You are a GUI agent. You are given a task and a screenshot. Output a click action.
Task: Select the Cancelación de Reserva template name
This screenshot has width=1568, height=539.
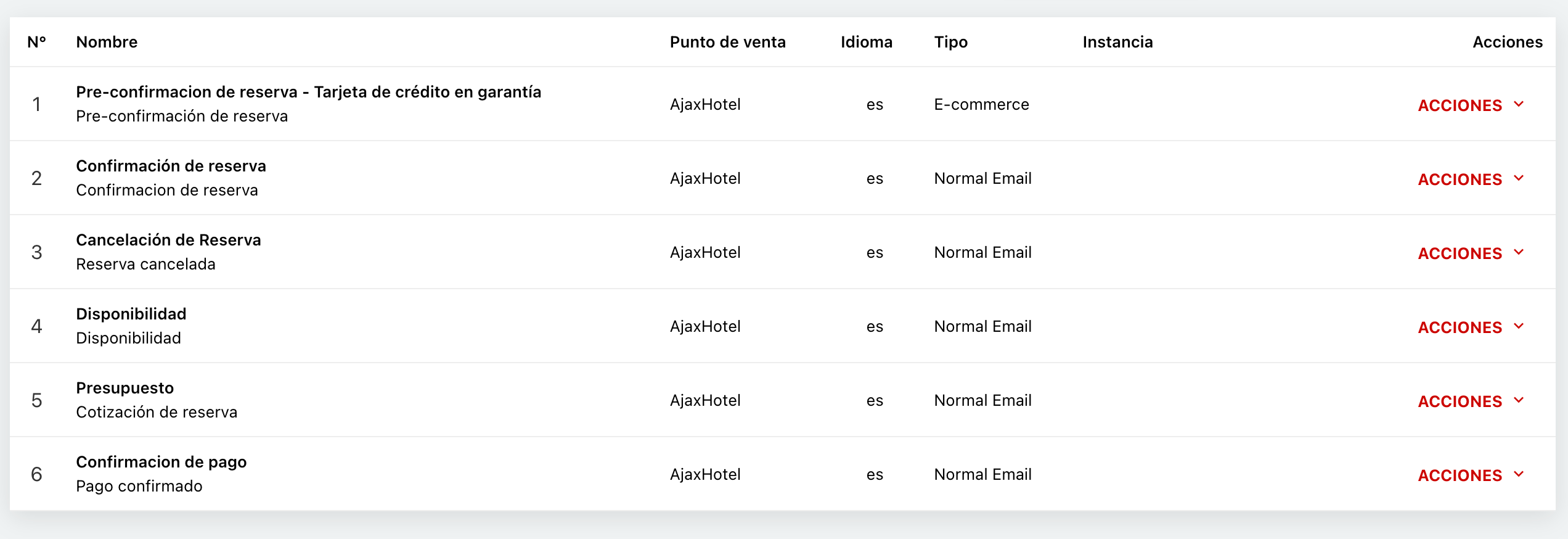168,240
